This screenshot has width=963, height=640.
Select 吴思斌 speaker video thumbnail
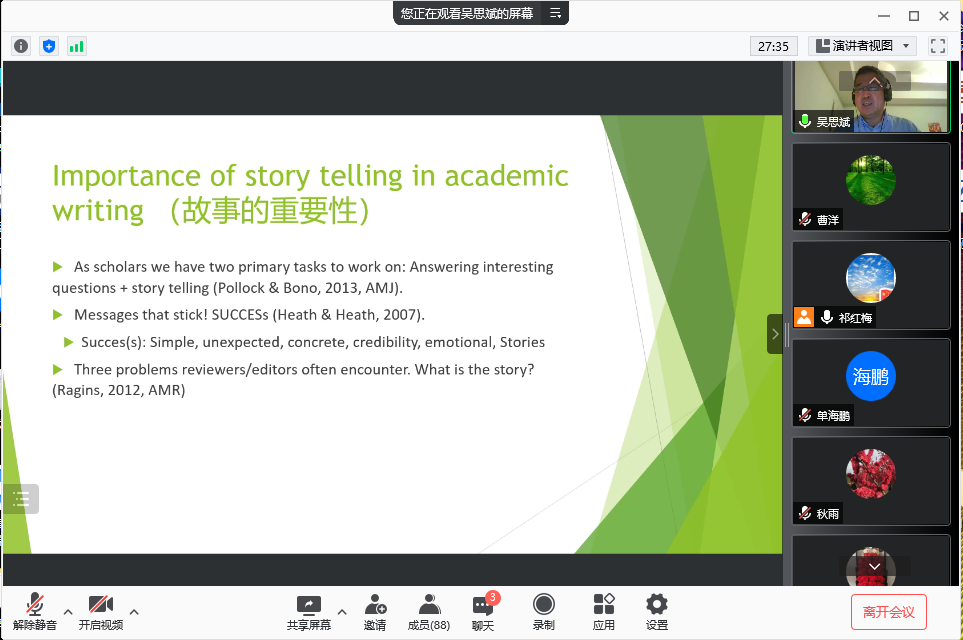pyautogui.click(x=871, y=96)
